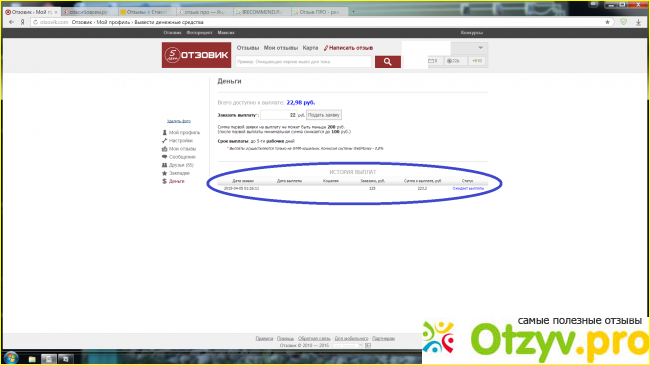Screen dimensions: 650x365
Task: Open 'Настройки' sidebar link
Action: [181, 141]
